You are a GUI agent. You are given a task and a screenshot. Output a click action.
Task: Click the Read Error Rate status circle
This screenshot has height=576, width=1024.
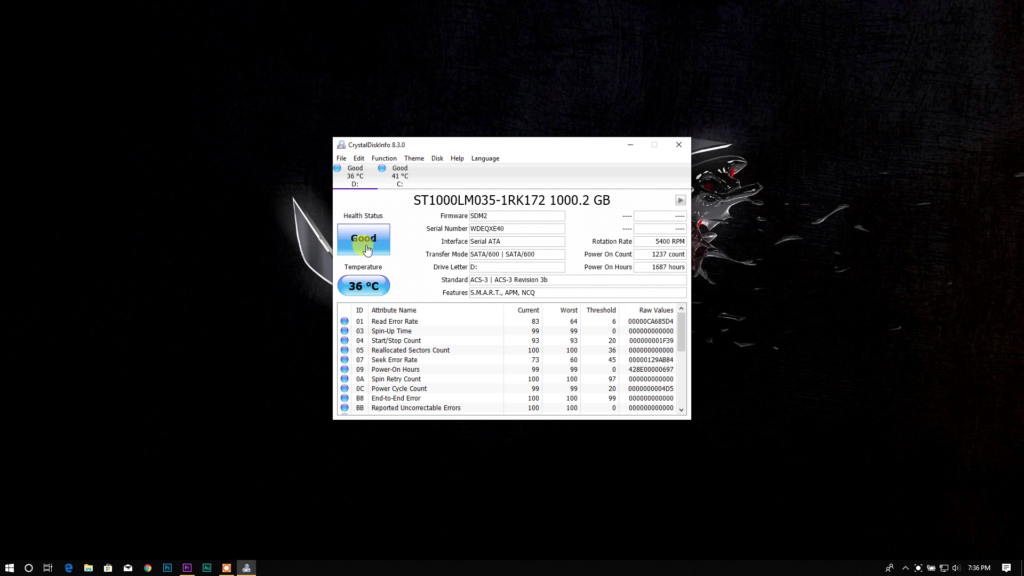click(344, 321)
